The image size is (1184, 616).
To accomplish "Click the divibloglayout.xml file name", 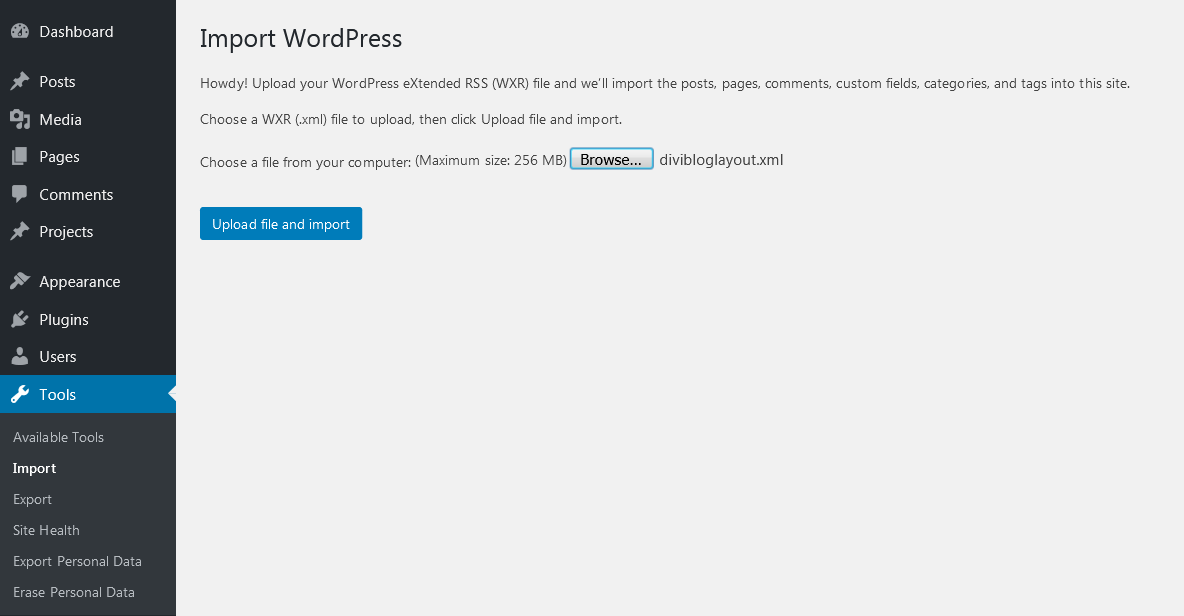I will pos(721,159).
